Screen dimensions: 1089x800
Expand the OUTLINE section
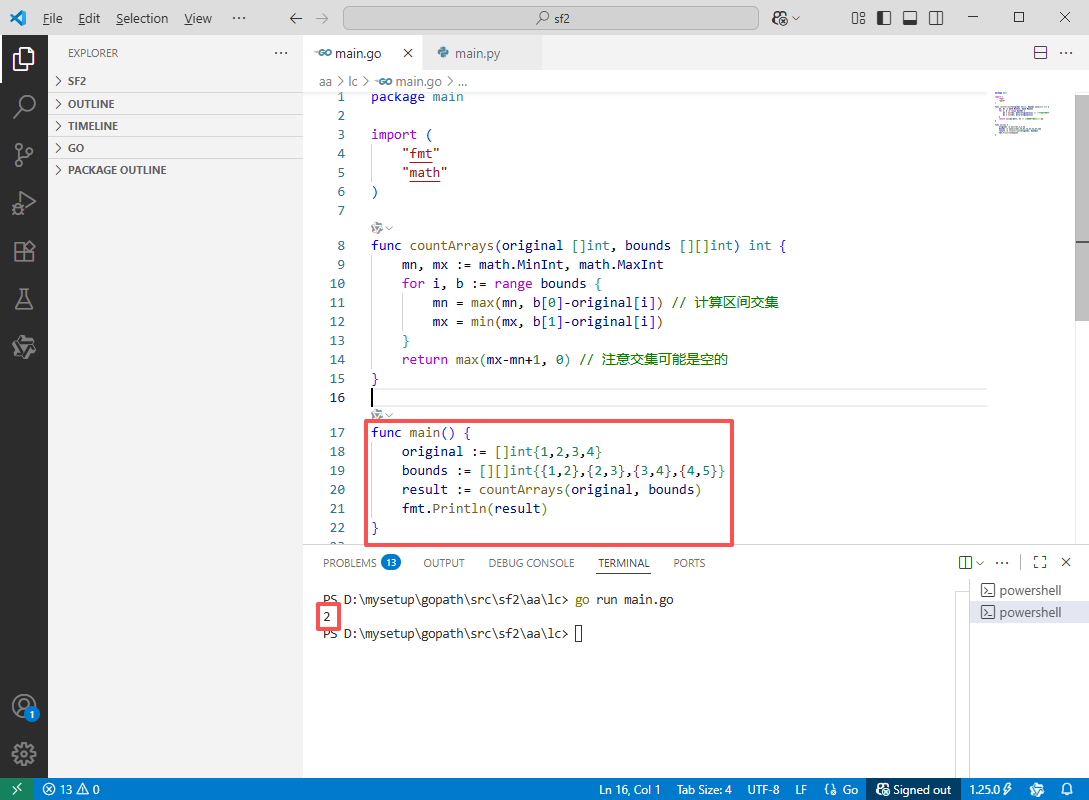(176, 103)
